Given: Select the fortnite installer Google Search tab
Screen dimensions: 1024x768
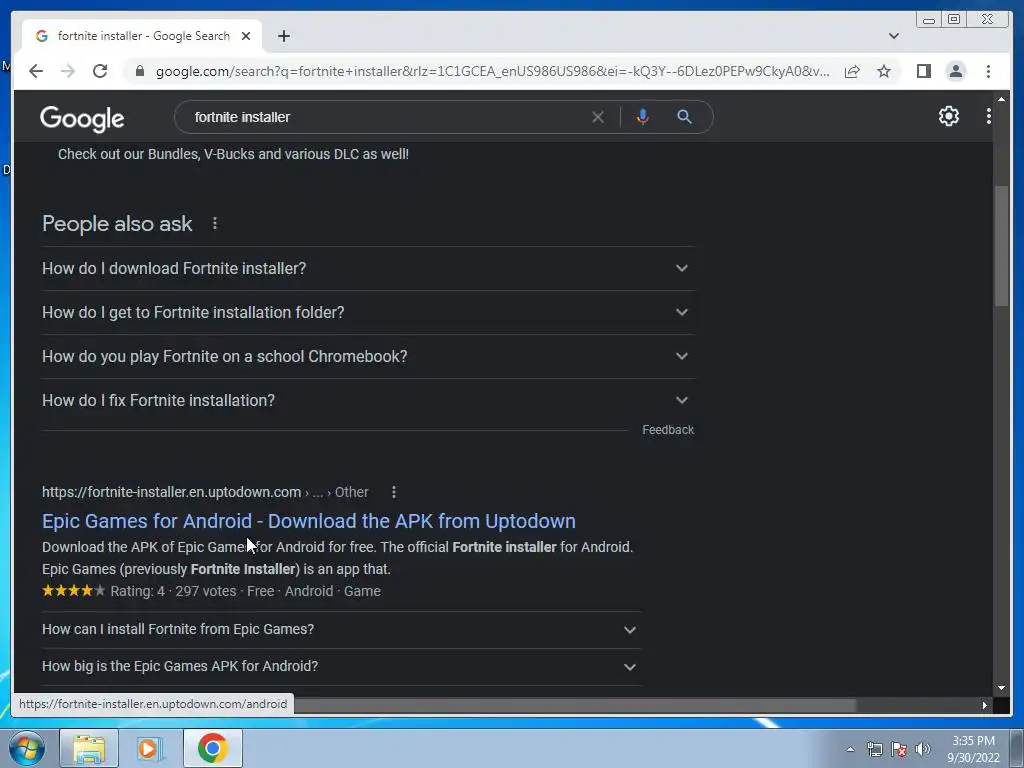Looking at the screenshot, I should (x=143, y=36).
